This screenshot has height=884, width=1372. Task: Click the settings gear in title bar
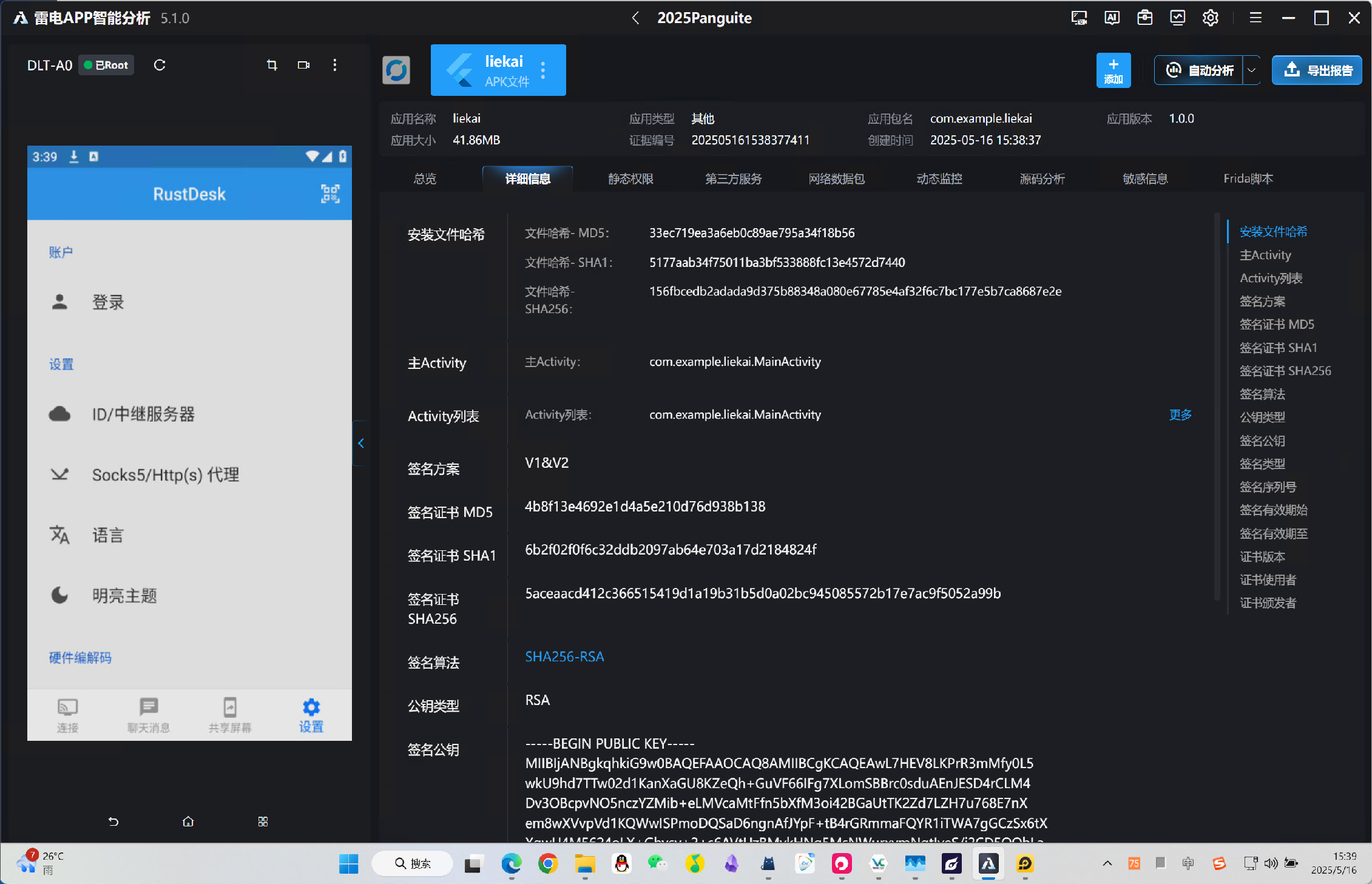(x=1210, y=18)
